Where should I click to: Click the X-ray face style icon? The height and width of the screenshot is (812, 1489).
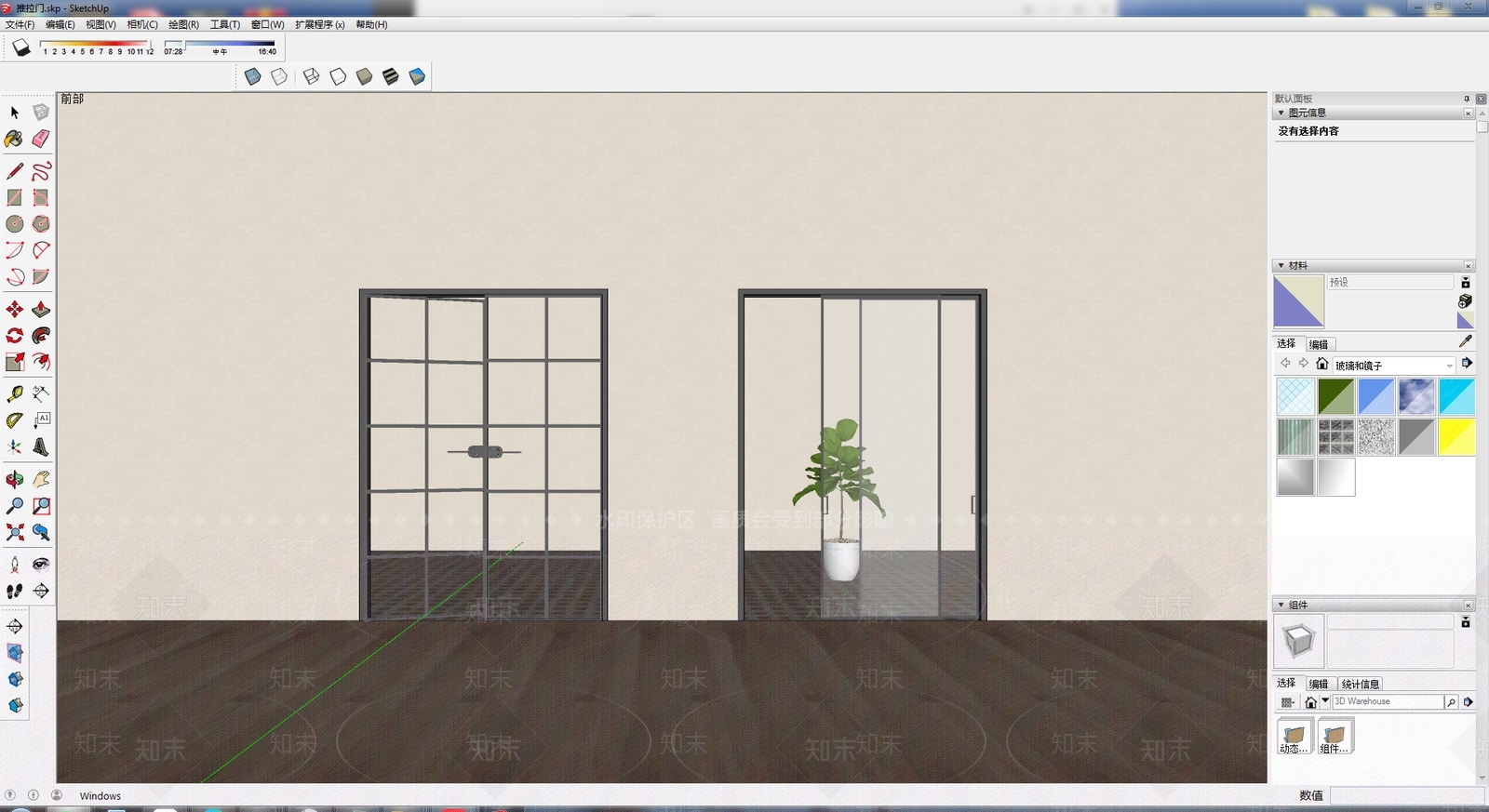[x=252, y=76]
